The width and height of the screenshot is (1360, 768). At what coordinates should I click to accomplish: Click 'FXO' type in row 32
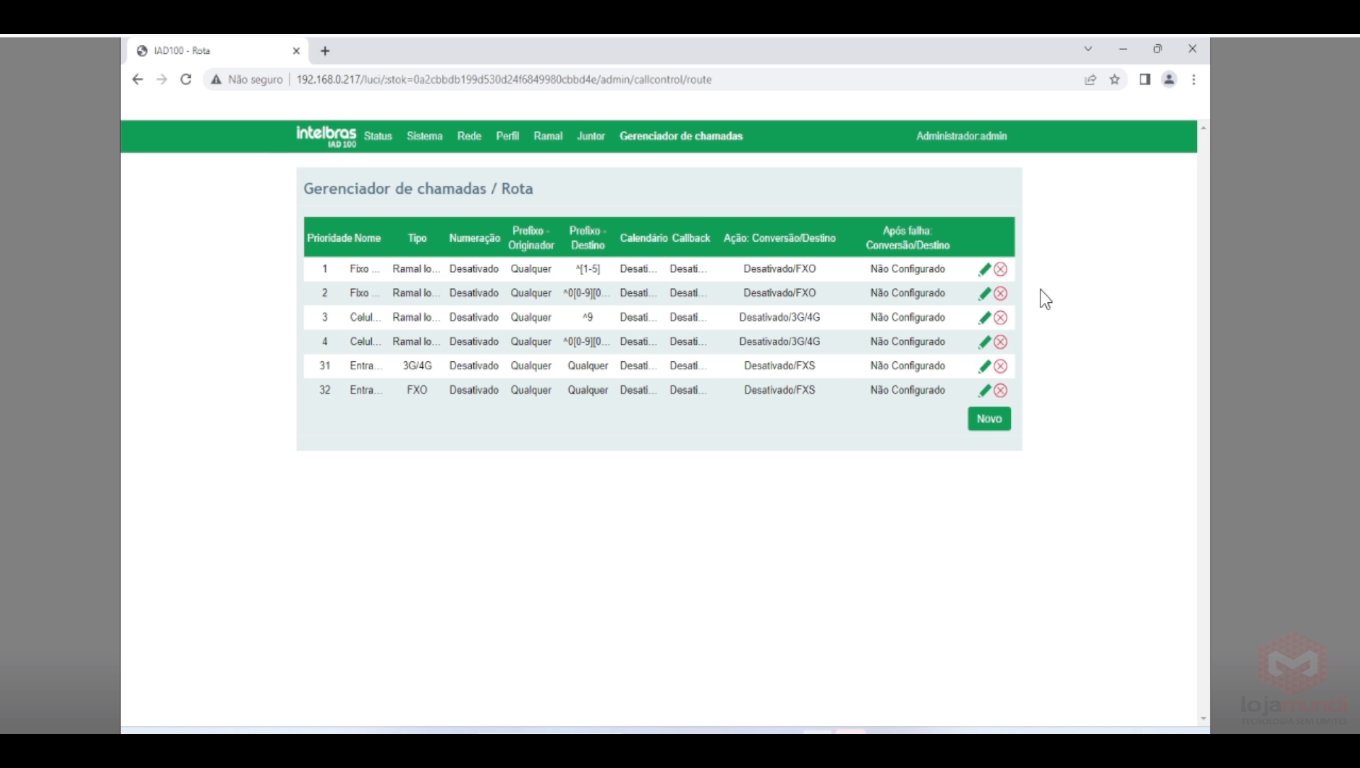tap(417, 390)
